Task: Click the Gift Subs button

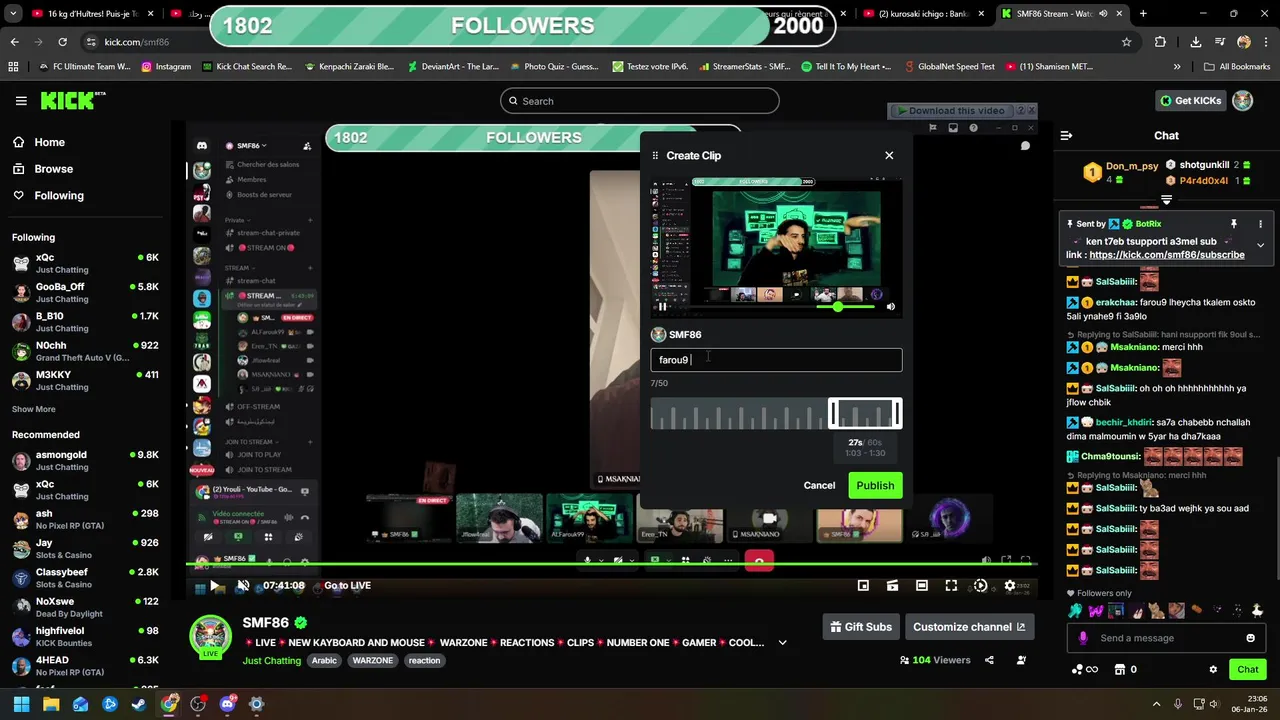Action: click(x=861, y=627)
